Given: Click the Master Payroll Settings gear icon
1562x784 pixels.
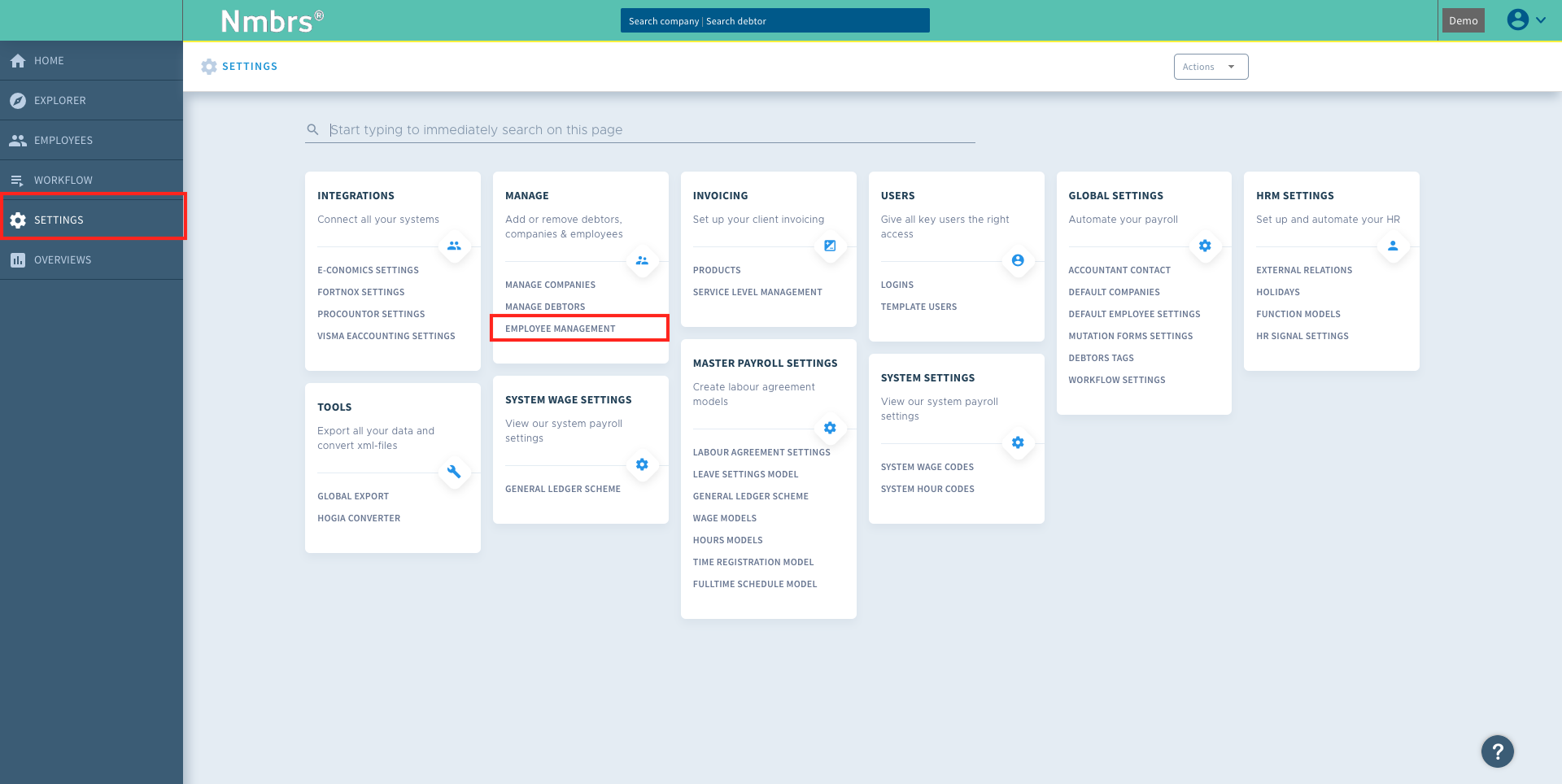Looking at the screenshot, I should pos(830,428).
